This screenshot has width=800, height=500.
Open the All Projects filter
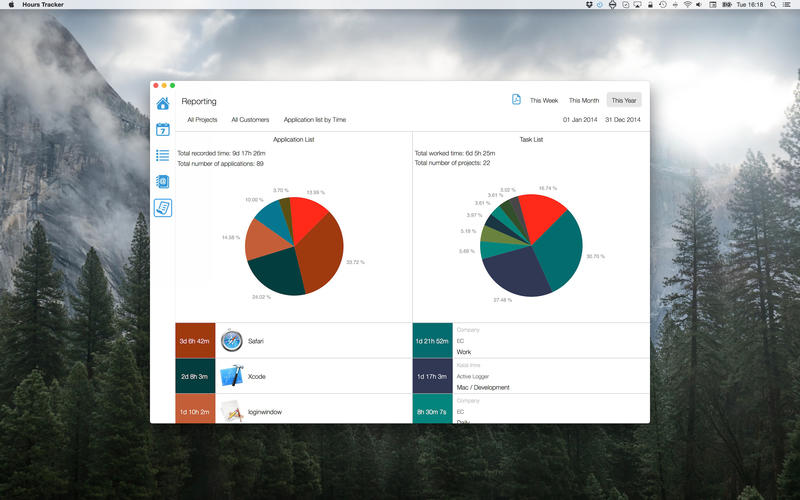[202, 119]
